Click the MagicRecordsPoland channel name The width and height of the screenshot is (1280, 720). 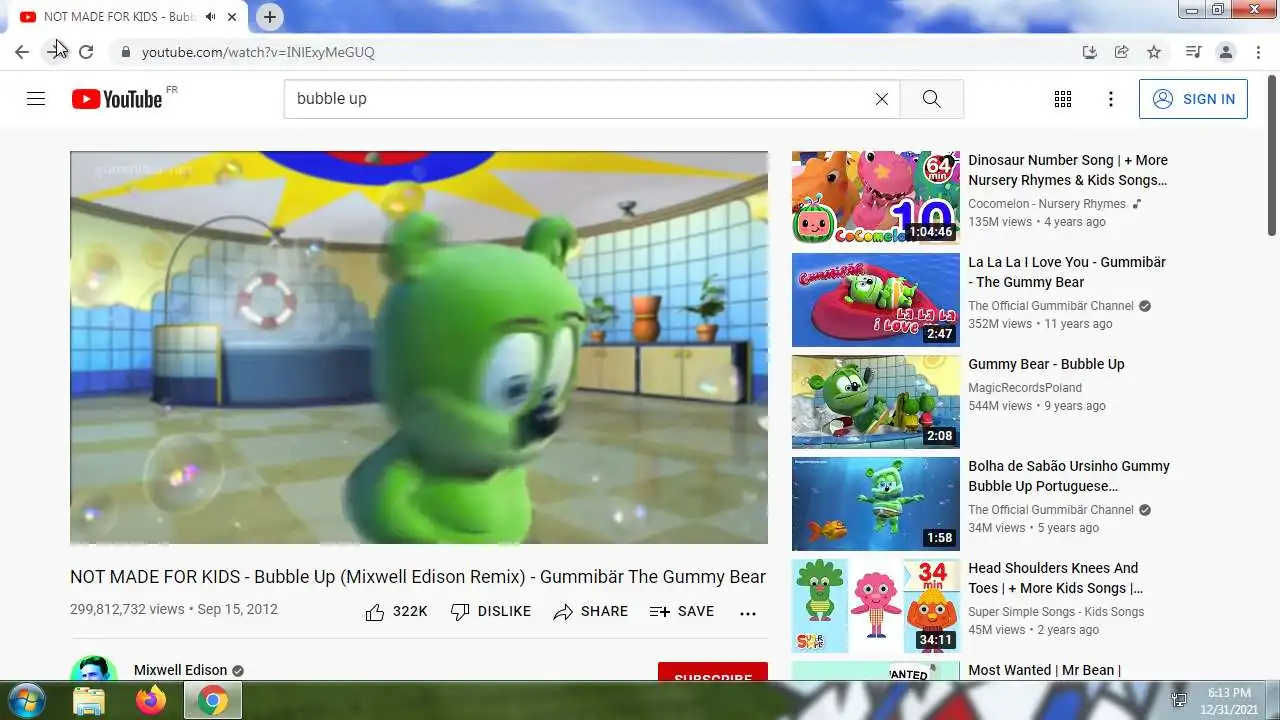1025,388
